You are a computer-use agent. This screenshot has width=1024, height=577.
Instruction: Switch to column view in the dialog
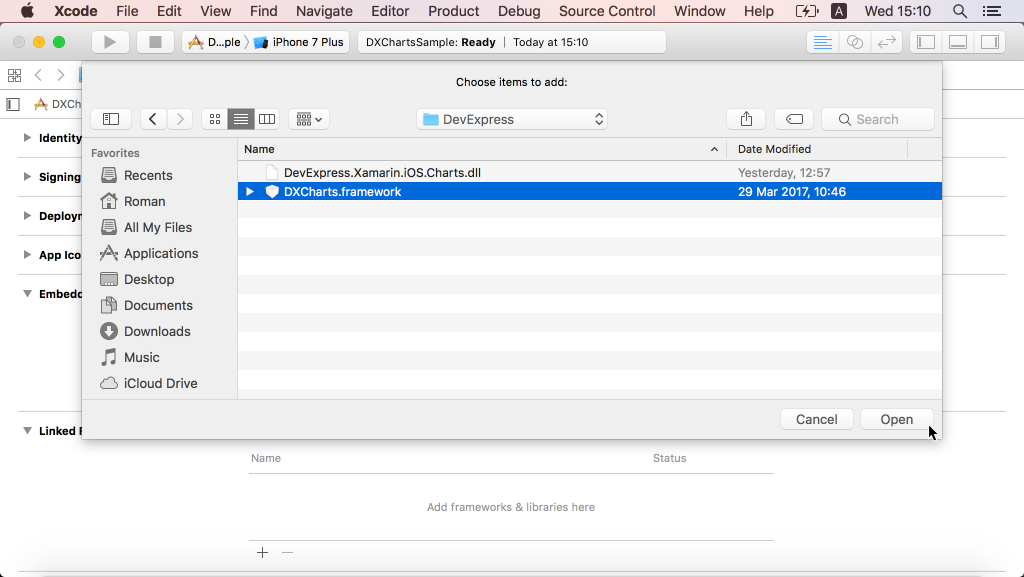[x=266, y=118]
